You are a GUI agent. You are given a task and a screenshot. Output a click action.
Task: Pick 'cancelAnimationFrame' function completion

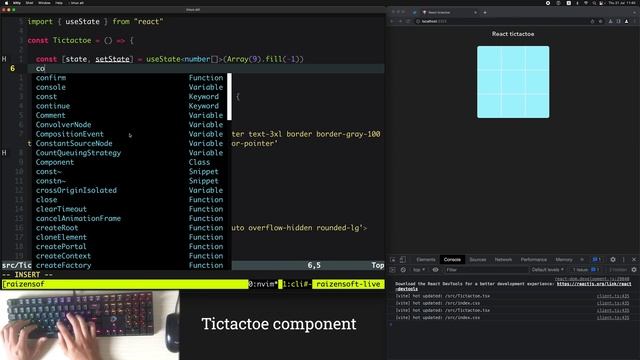(130, 218)
